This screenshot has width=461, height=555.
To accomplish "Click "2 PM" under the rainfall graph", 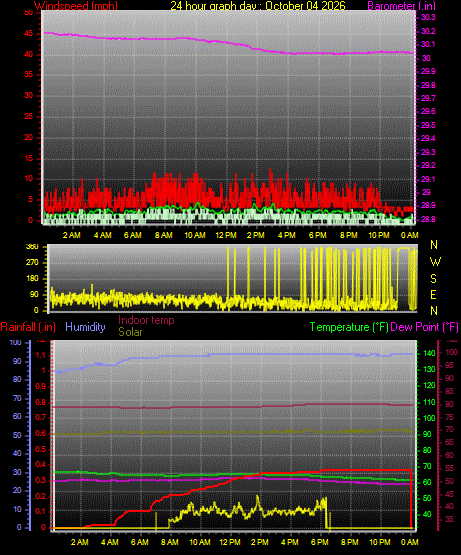I will point(260,542).
